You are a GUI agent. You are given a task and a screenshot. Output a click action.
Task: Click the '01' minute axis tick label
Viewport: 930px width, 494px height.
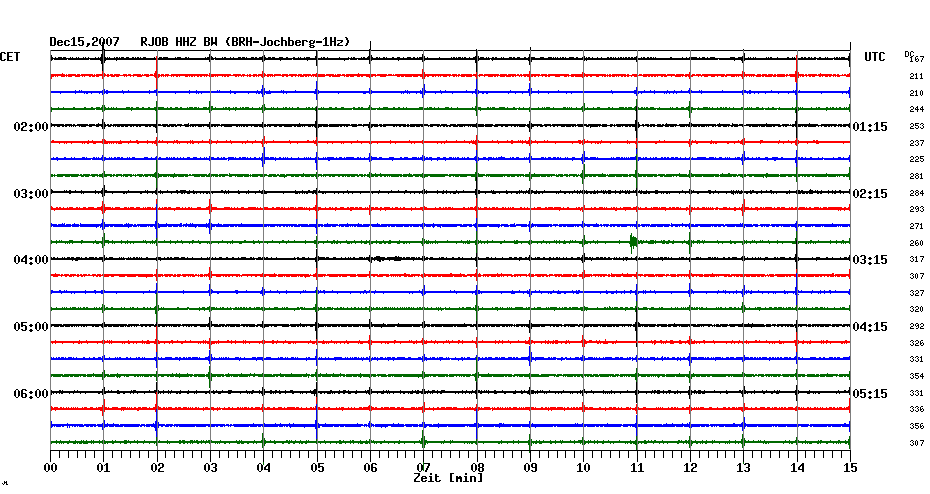pyautogui.click(x=103, y=468)
